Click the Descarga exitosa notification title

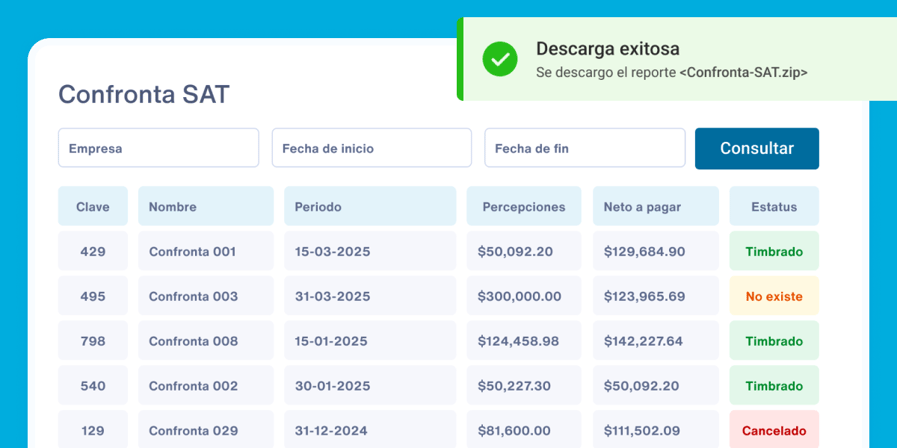(x=608, y=49)
